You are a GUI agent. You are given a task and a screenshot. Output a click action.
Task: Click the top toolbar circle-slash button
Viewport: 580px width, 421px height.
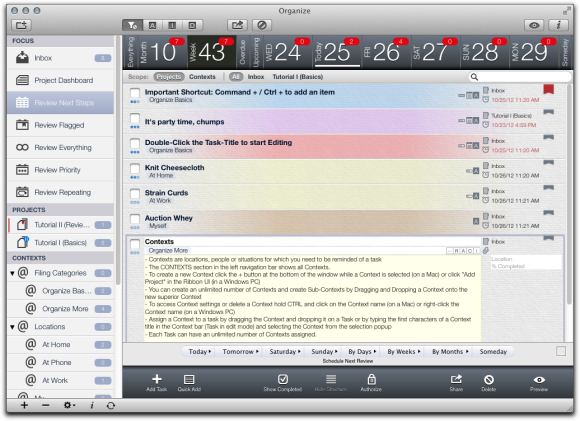[262, 25]
